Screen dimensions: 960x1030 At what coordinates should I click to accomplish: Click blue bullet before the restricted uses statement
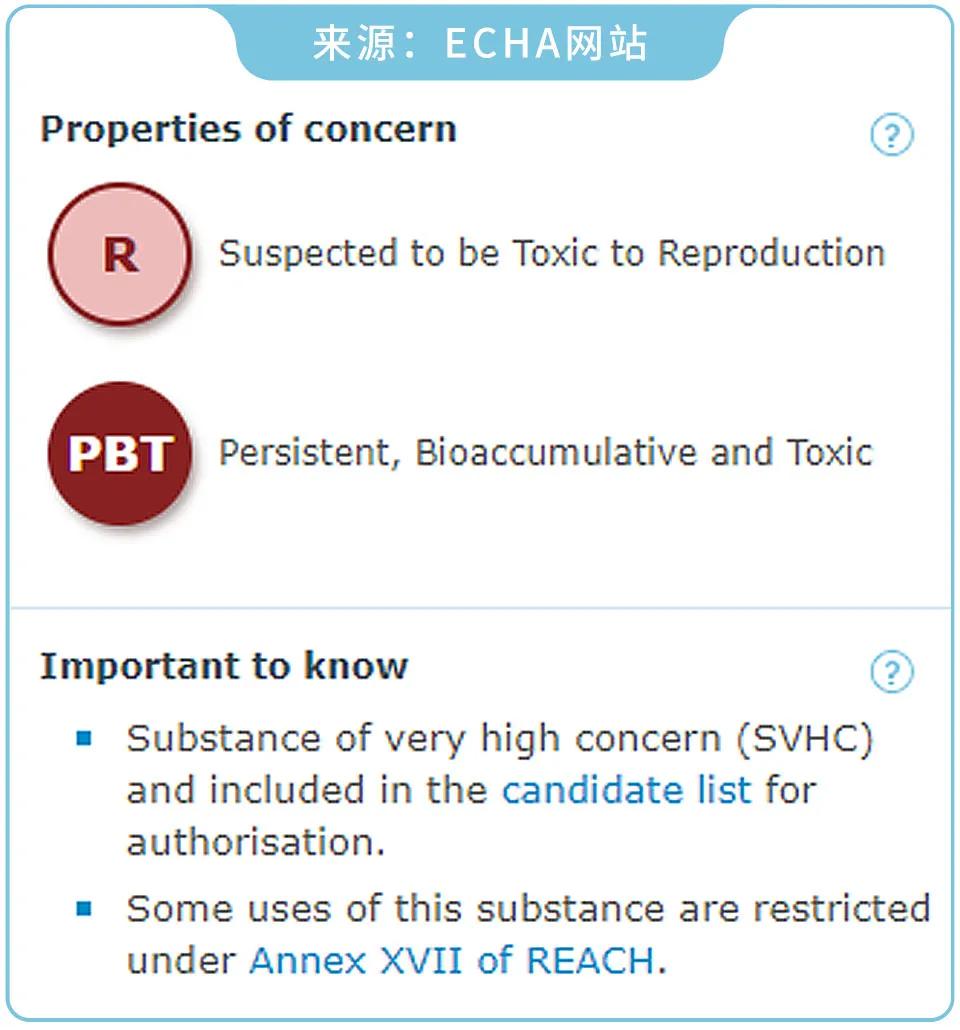click(x=84, y=909)
